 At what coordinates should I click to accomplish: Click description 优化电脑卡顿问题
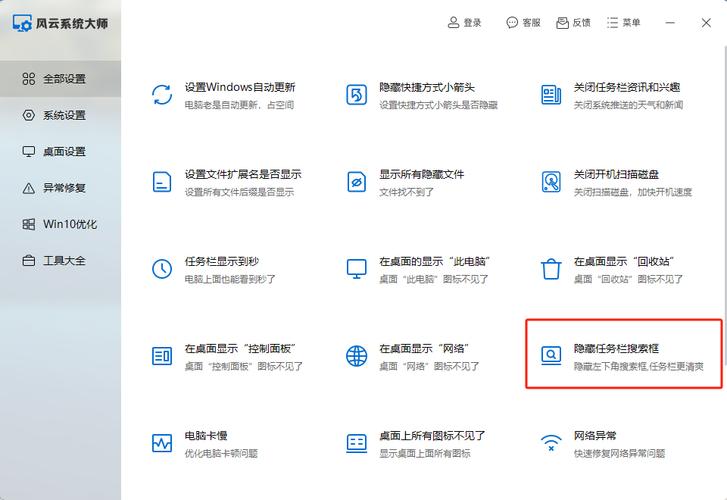tap(221, 454)
